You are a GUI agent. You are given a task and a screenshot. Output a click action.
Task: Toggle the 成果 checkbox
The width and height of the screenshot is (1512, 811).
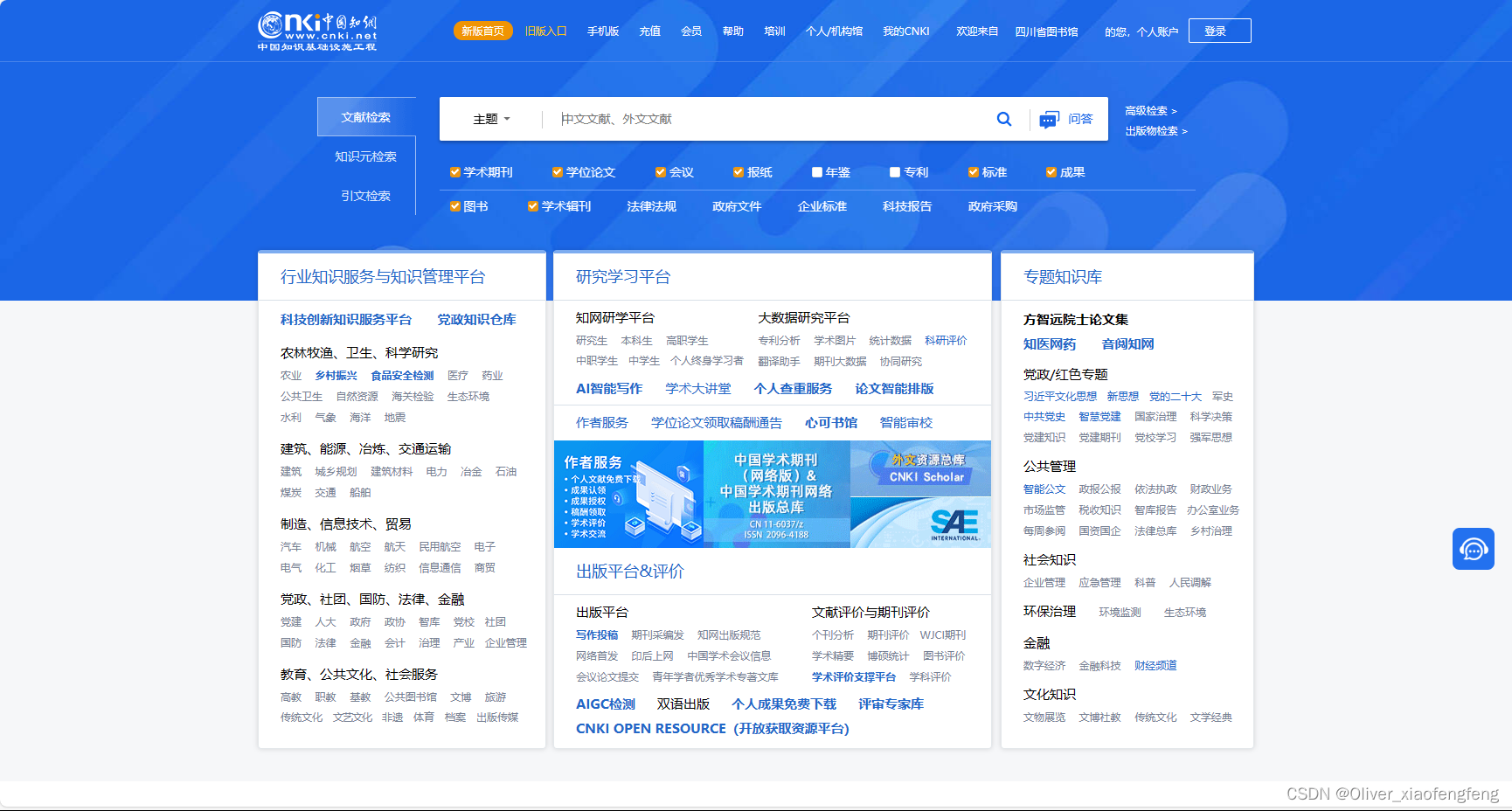coord(1051,172)
